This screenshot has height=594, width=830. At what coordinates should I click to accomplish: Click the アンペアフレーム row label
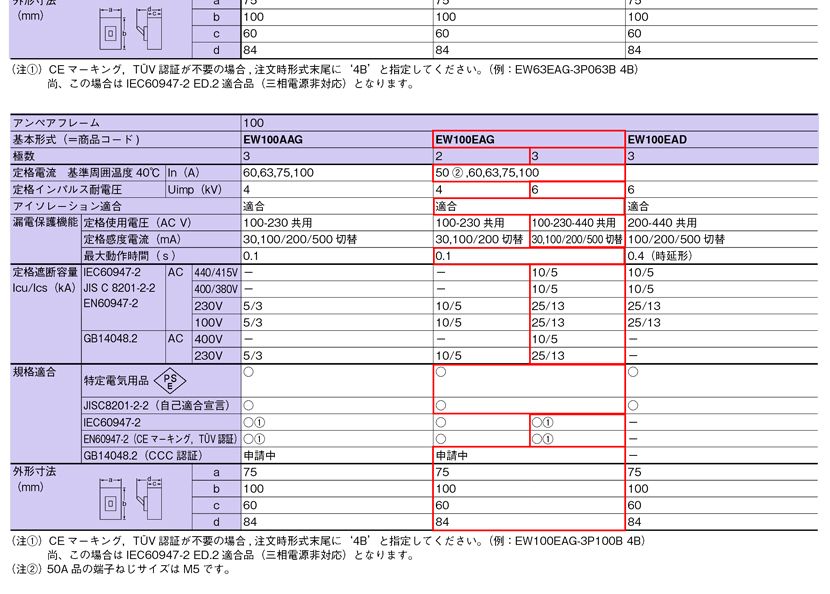pyautogui.click(x=56, y=123)
